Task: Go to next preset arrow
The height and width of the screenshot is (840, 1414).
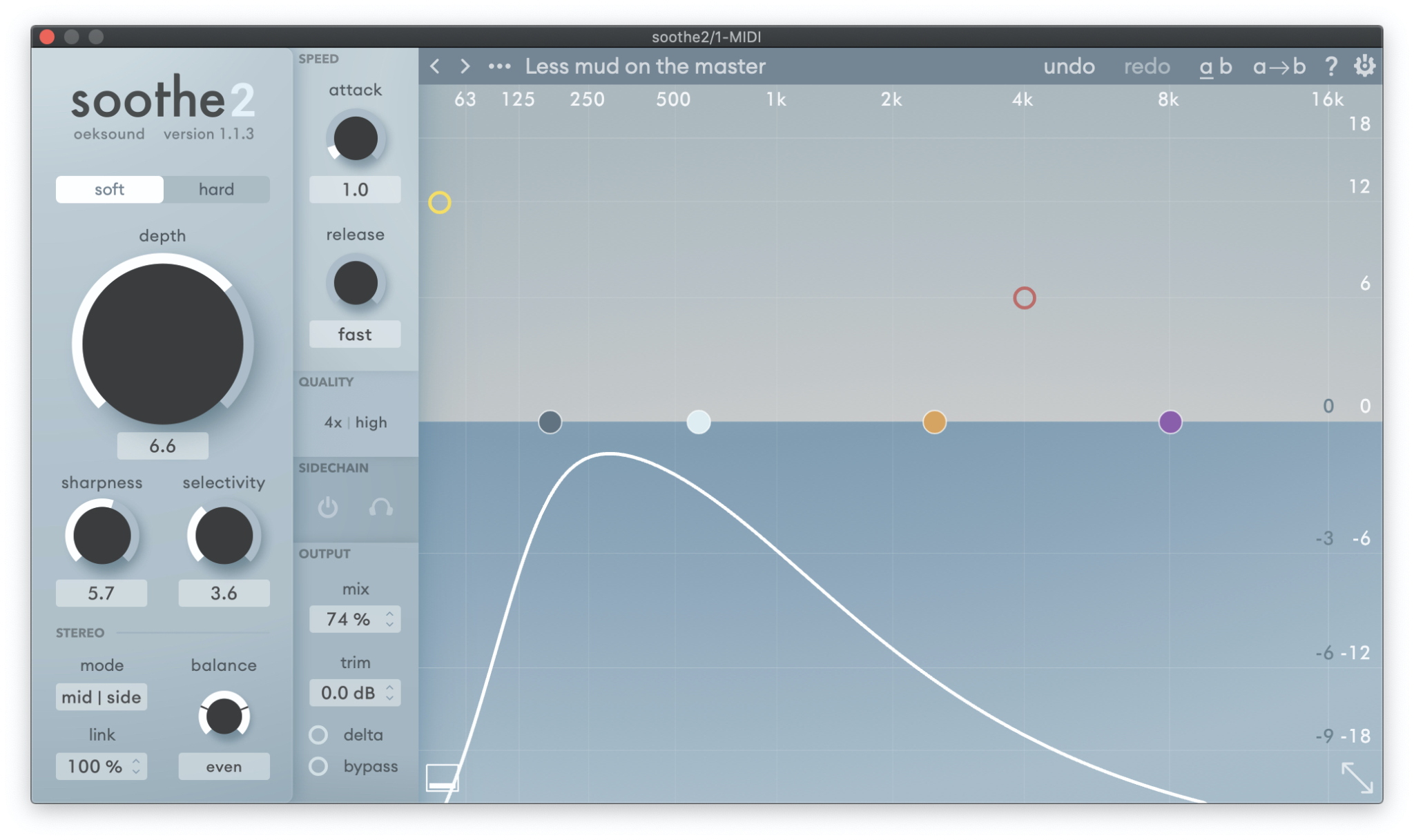Action: [465, 66]
